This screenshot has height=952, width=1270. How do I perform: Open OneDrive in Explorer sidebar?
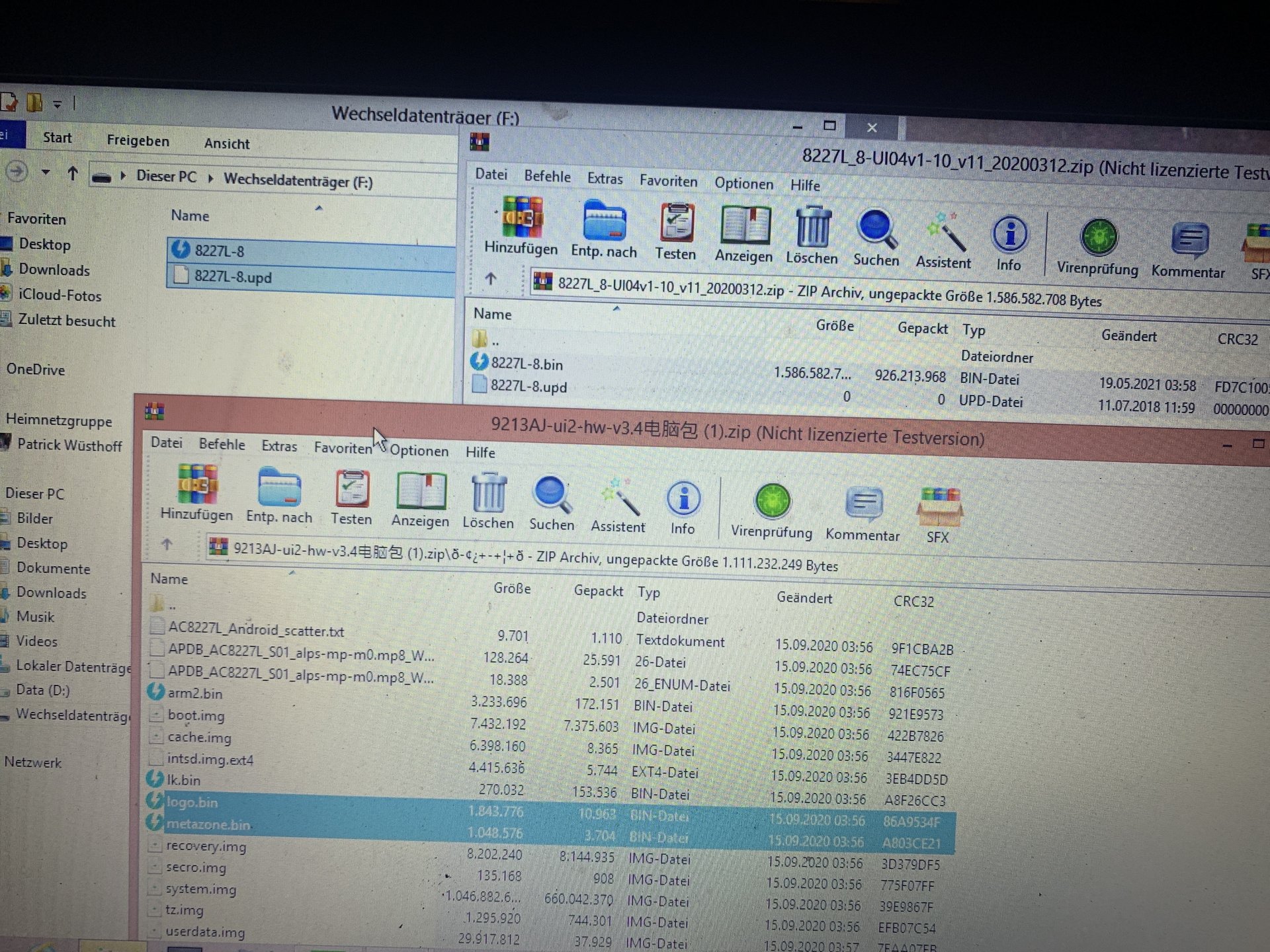click(36, 370)
